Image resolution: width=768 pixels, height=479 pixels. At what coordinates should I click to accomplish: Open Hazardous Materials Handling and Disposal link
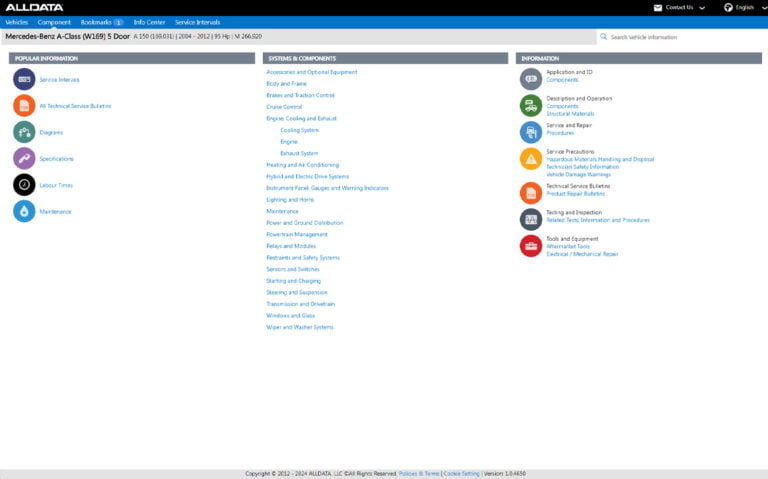pyautogui.click(x=600, y=159)
